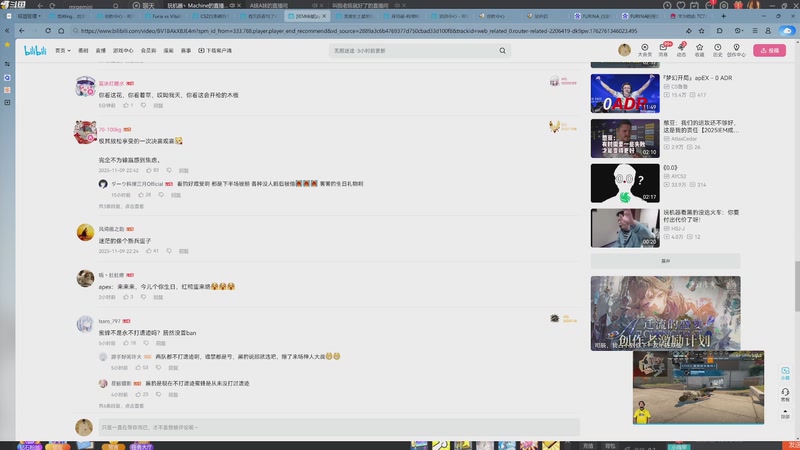Reply to the Isaro_797 comment
This screenshot has height=450, width=800.
(161, 343)
